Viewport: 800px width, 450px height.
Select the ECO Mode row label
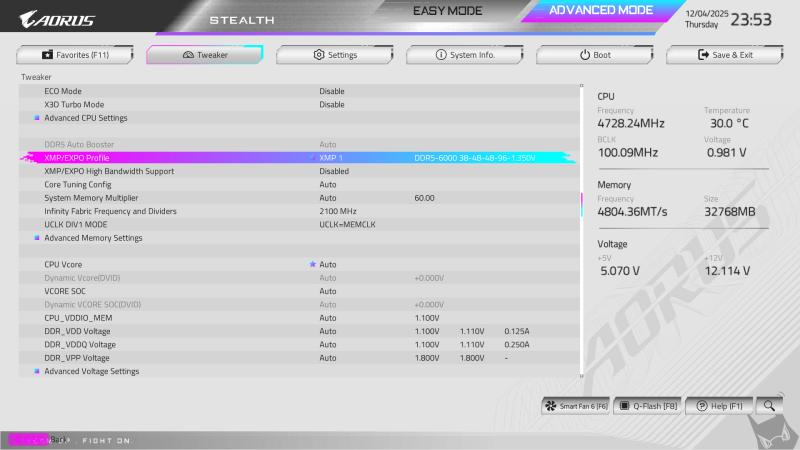tap(63, 91)
